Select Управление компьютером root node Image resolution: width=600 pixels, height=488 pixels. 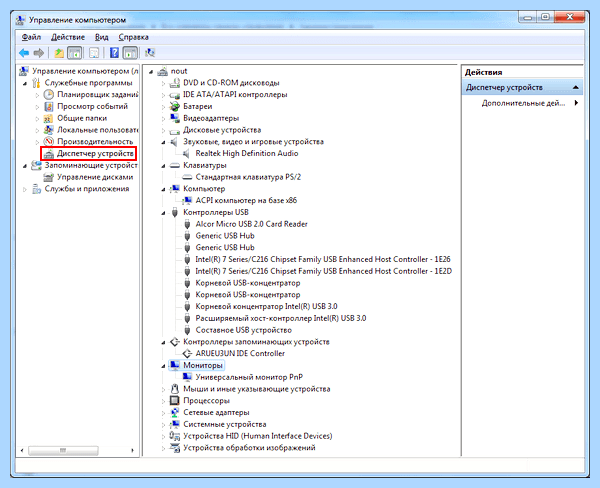coord(85,71)
